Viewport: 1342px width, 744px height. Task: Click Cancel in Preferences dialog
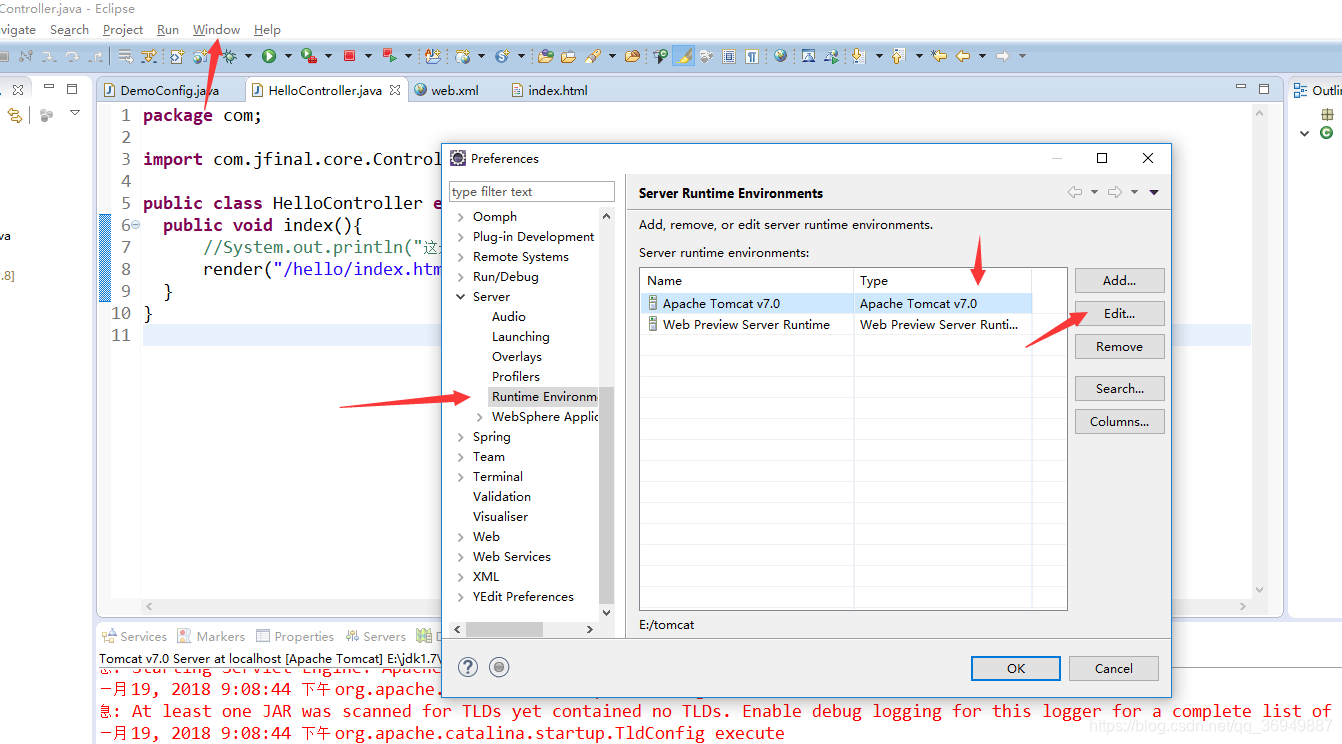click(1114, 669)
